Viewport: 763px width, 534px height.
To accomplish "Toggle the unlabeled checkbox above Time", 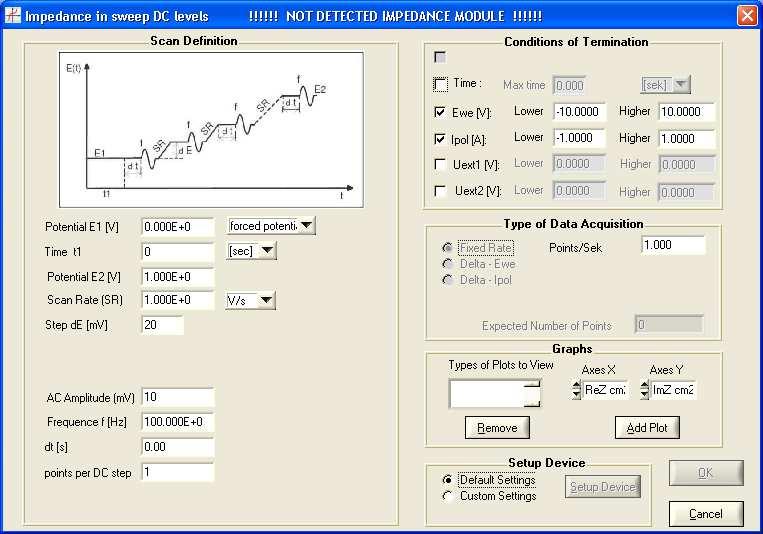I will coord(440,57).
